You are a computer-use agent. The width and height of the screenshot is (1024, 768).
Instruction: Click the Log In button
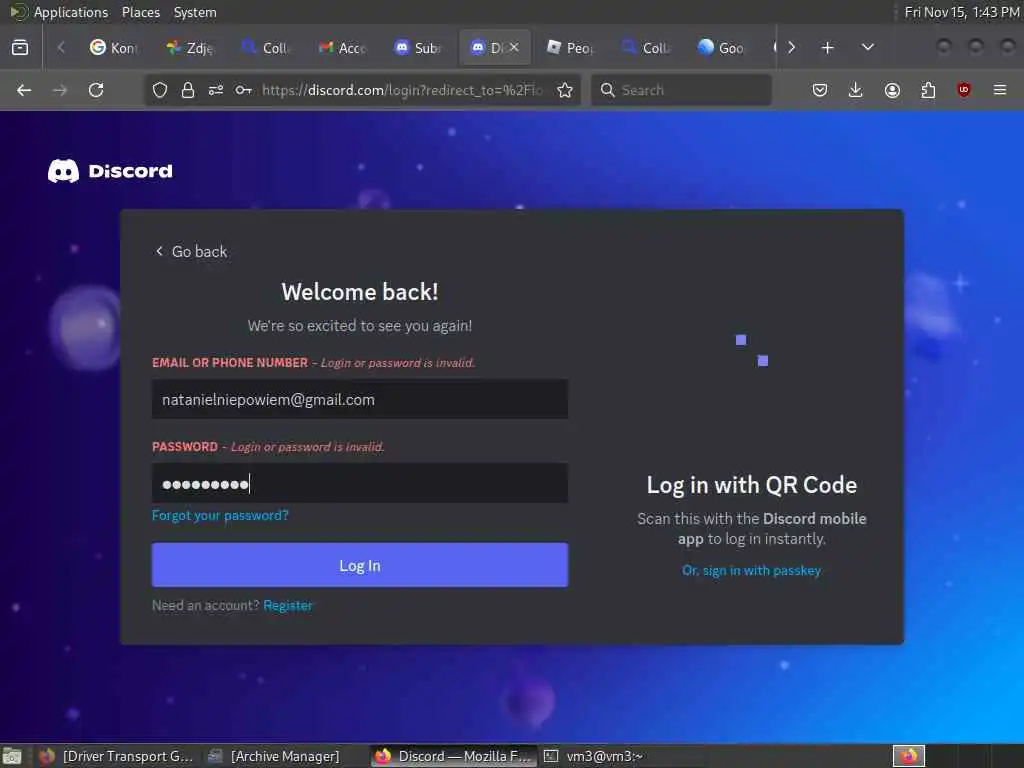pos(360,565)
